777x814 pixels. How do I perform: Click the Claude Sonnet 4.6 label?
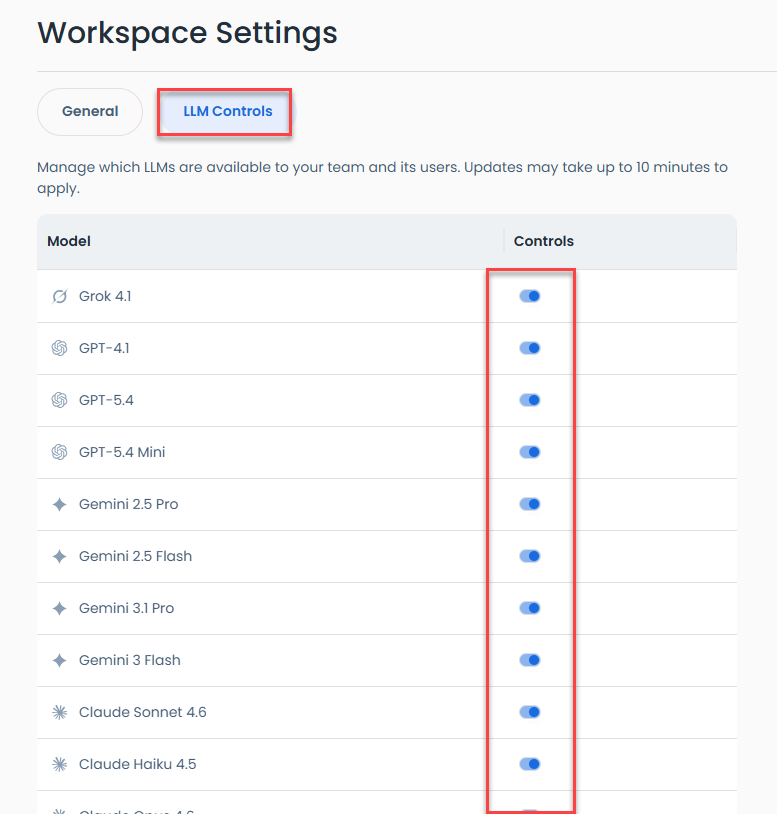click(x=143, y=712)
